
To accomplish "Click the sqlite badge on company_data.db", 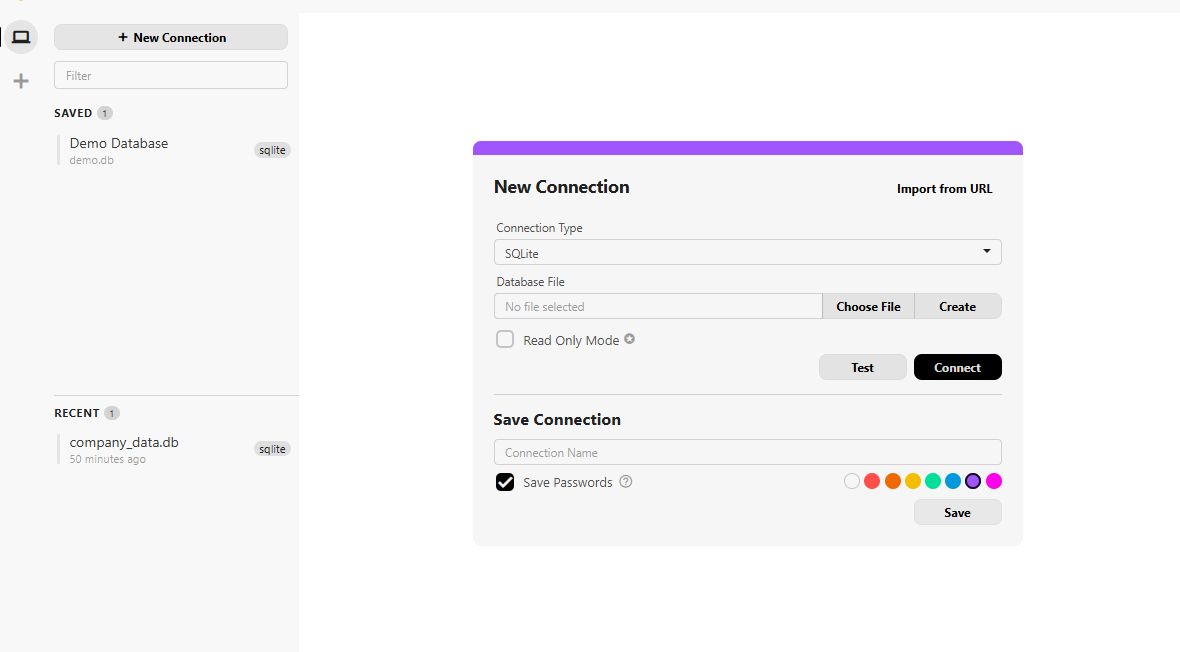I will click(272, 449).
